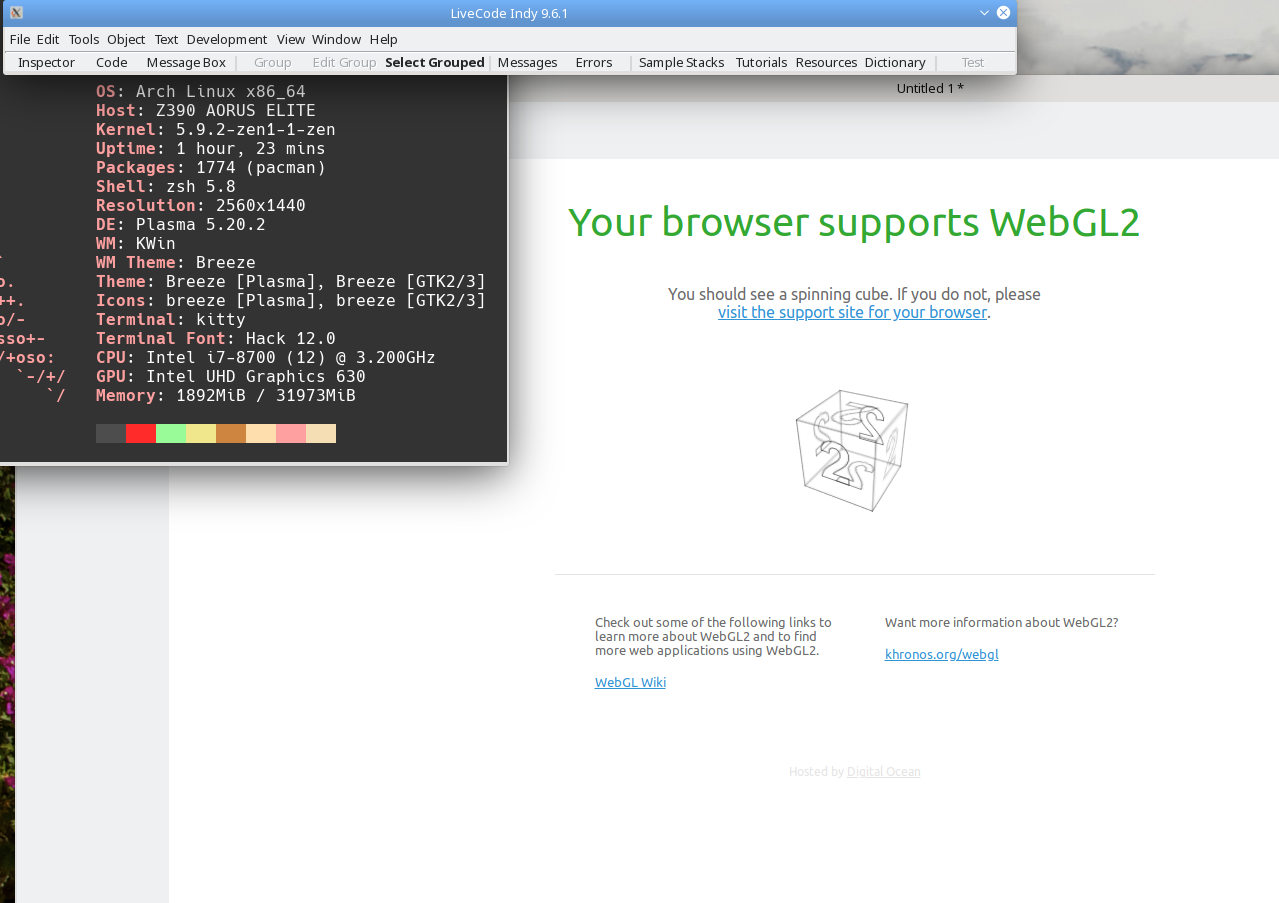Viewport: 1279px width, 903px height.
Task: Open the Inspector from the toolbar
Action: click(x=46, y=62)
